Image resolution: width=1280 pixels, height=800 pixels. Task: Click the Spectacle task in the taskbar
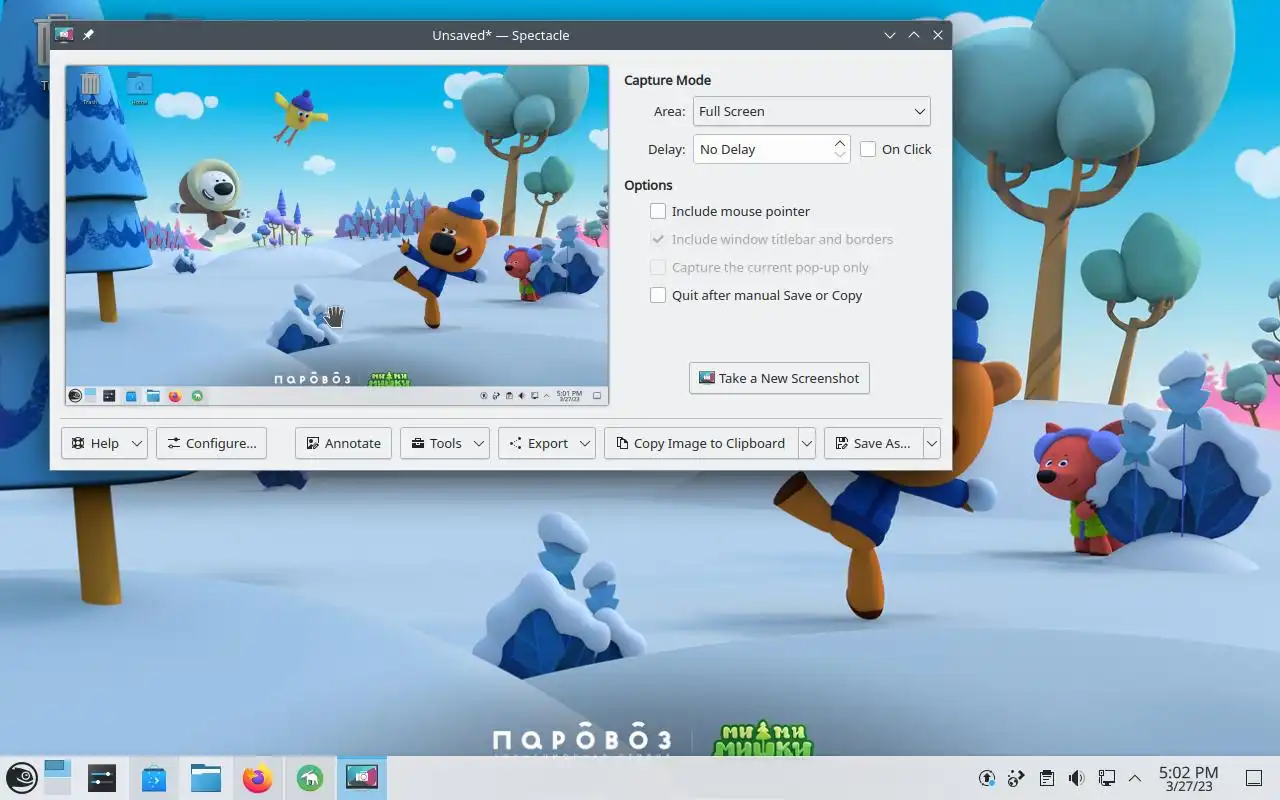coord(361,777)
